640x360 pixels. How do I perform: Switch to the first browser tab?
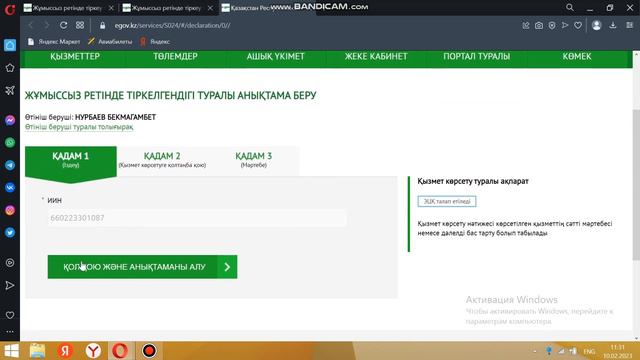pos(68,8)
